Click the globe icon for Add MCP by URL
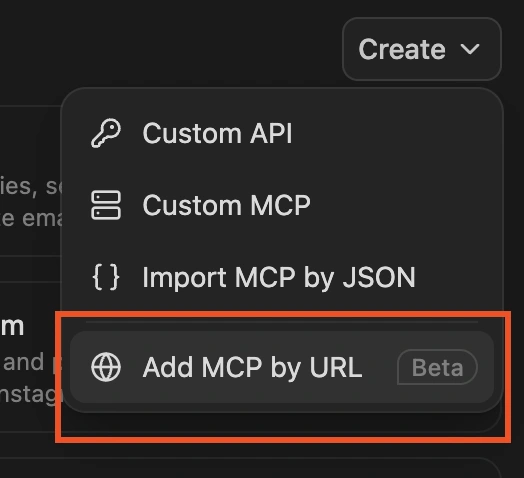The image size is (524, 478). [x=106, y=367]
